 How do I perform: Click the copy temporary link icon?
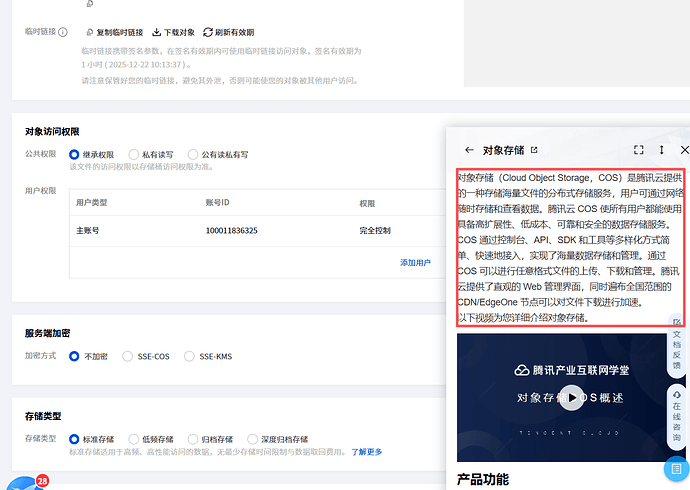[x=90, y=32]
